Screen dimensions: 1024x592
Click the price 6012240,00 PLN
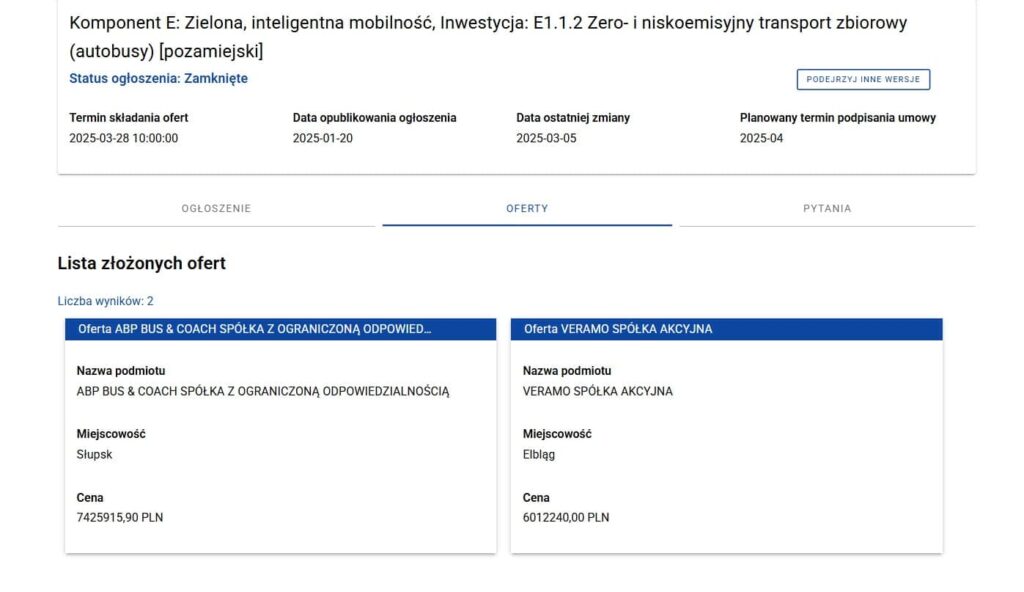565,518
